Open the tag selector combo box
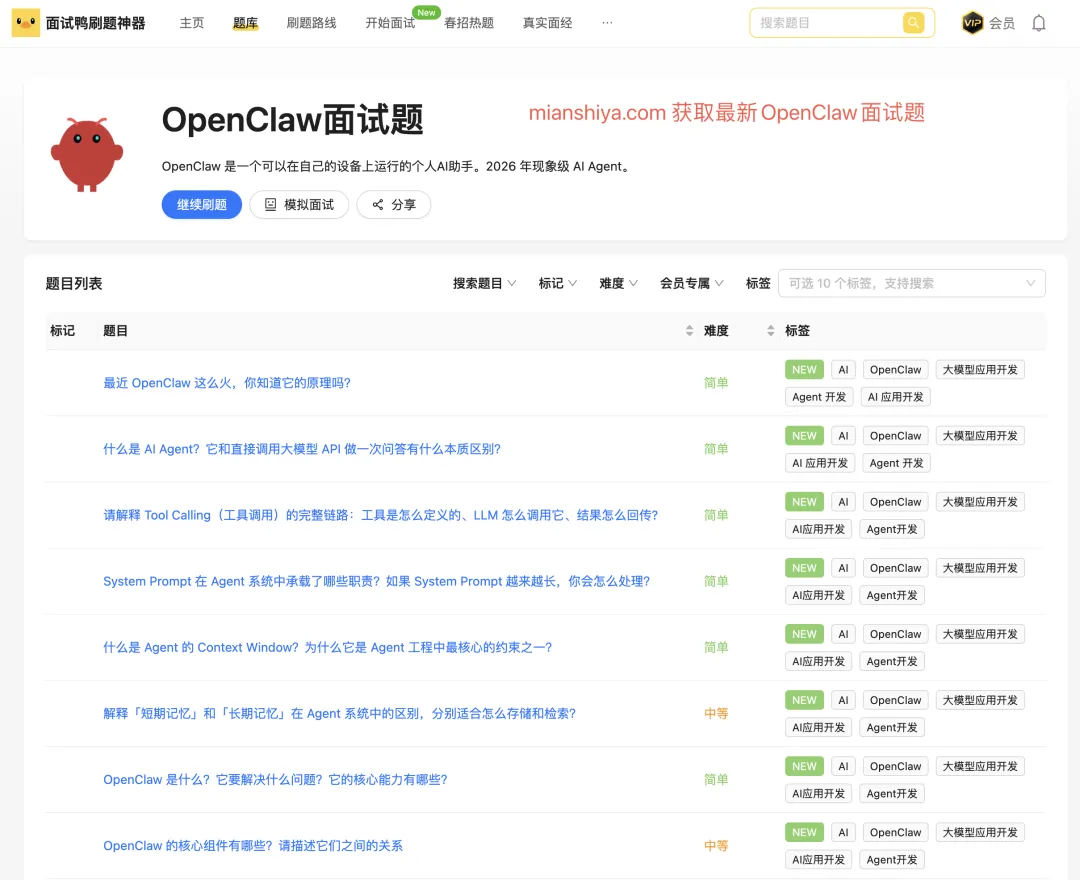 pyautogui.click(x=912, y=283)
